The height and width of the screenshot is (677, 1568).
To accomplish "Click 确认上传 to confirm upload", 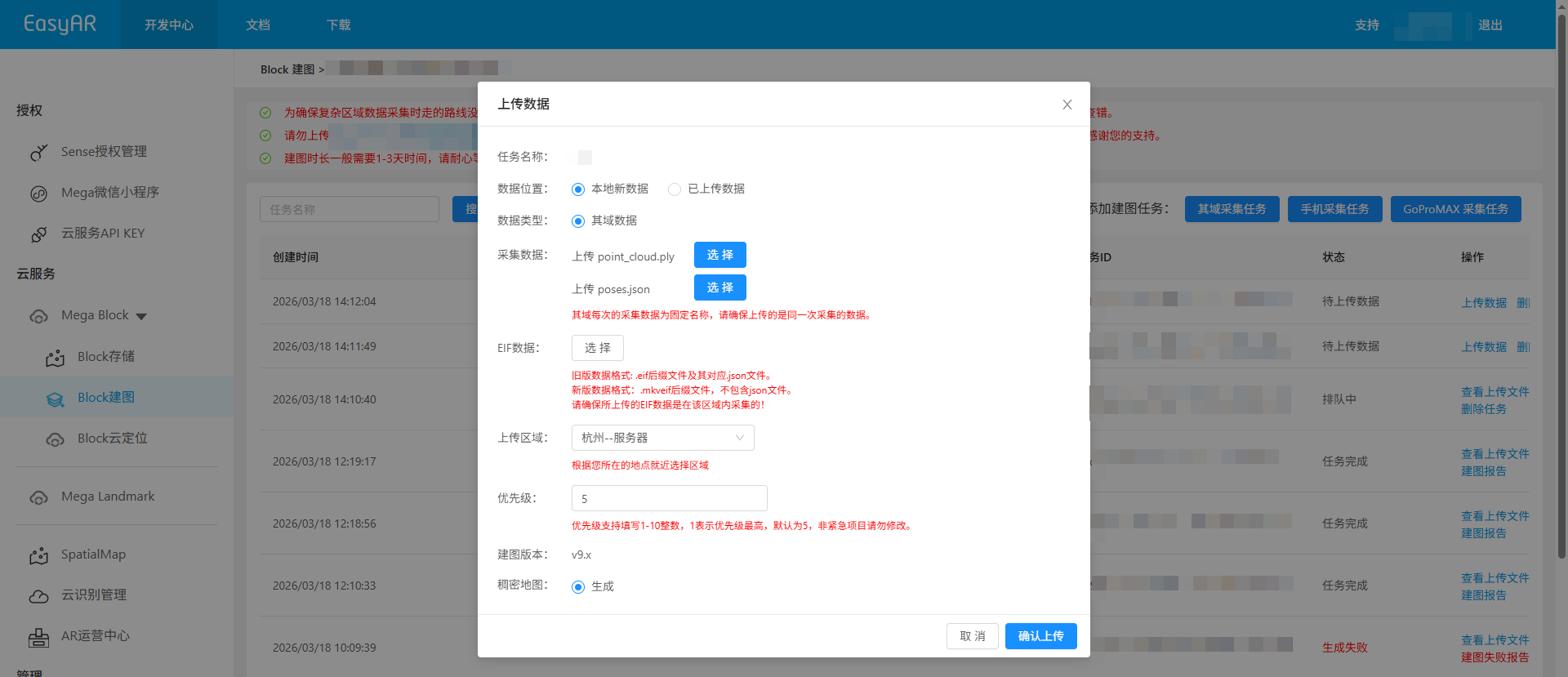I will [x=1040, y=636].
